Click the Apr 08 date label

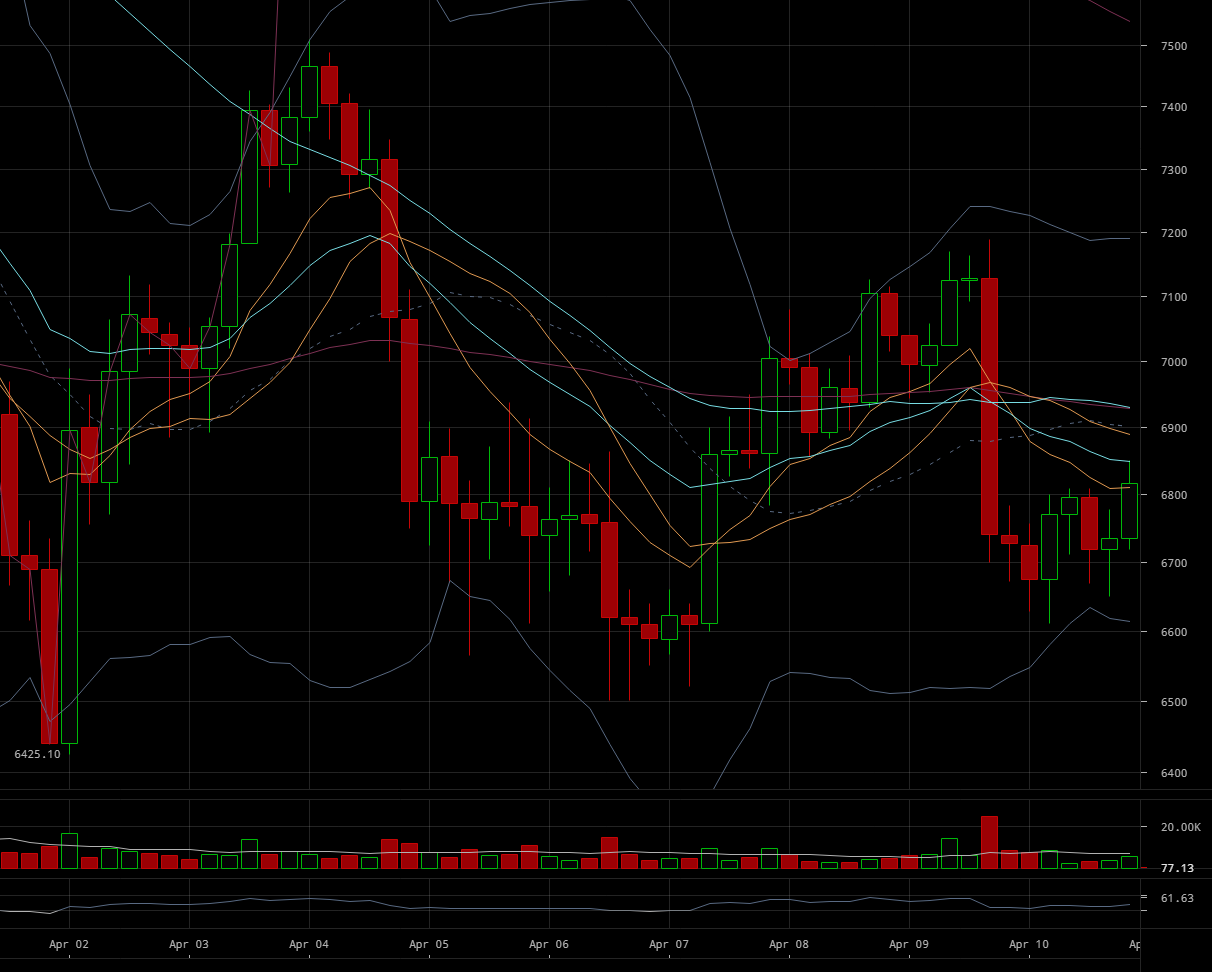click(789, 945)
